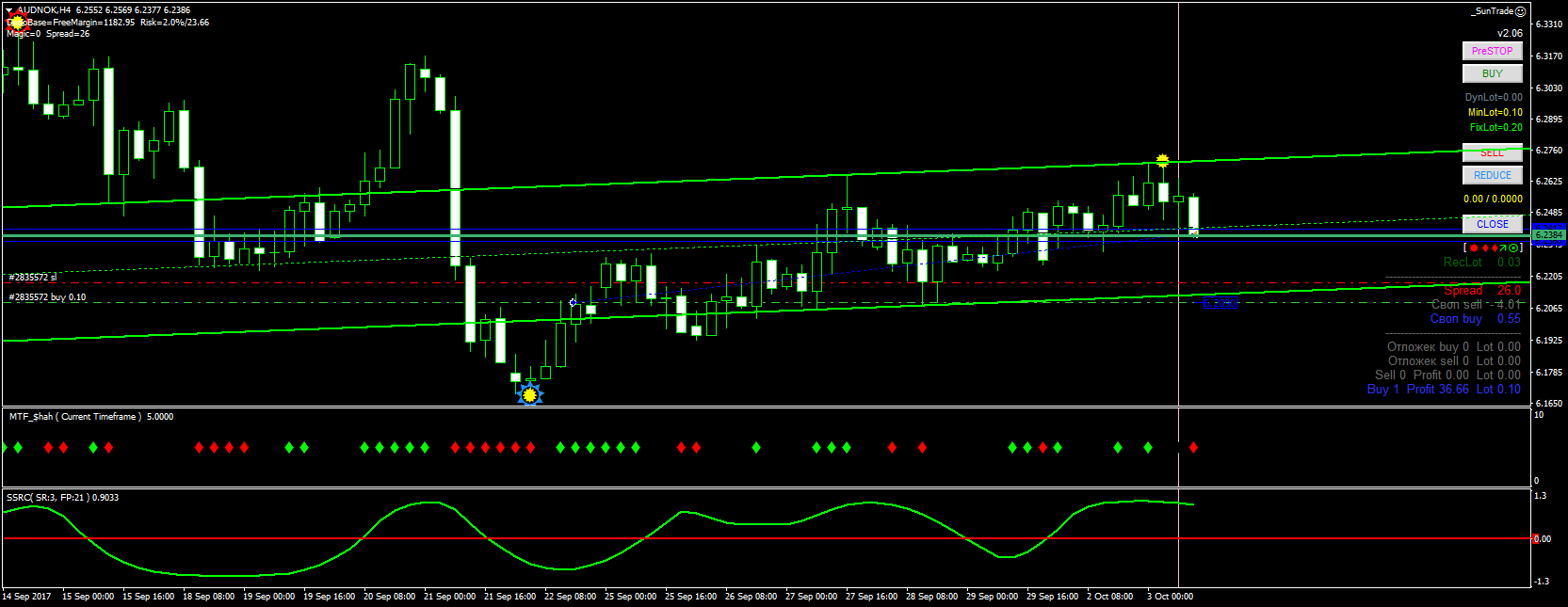Click the Magic=0 Spread=26 info line

click(x=48, y=33)
